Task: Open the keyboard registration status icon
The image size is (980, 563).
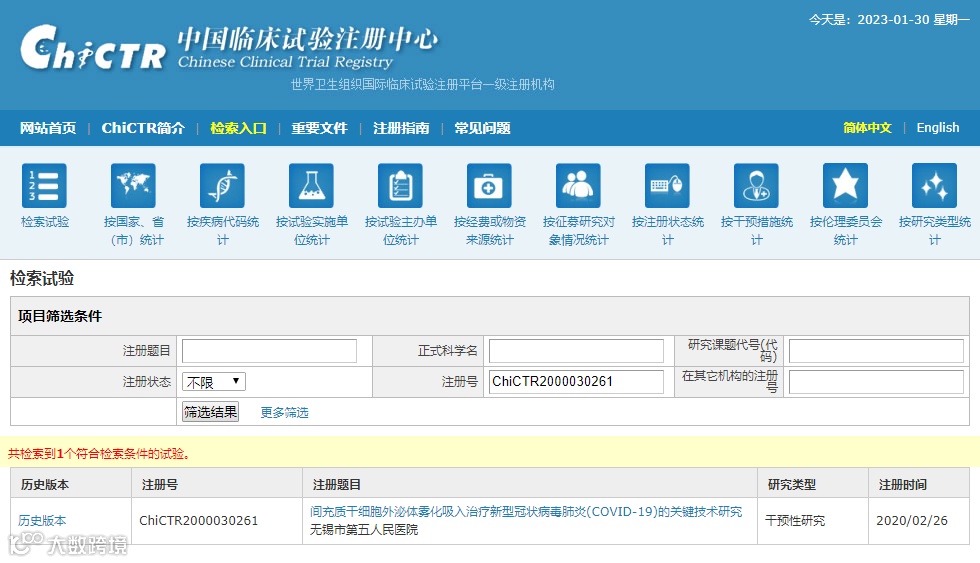Action: (668, 186)
